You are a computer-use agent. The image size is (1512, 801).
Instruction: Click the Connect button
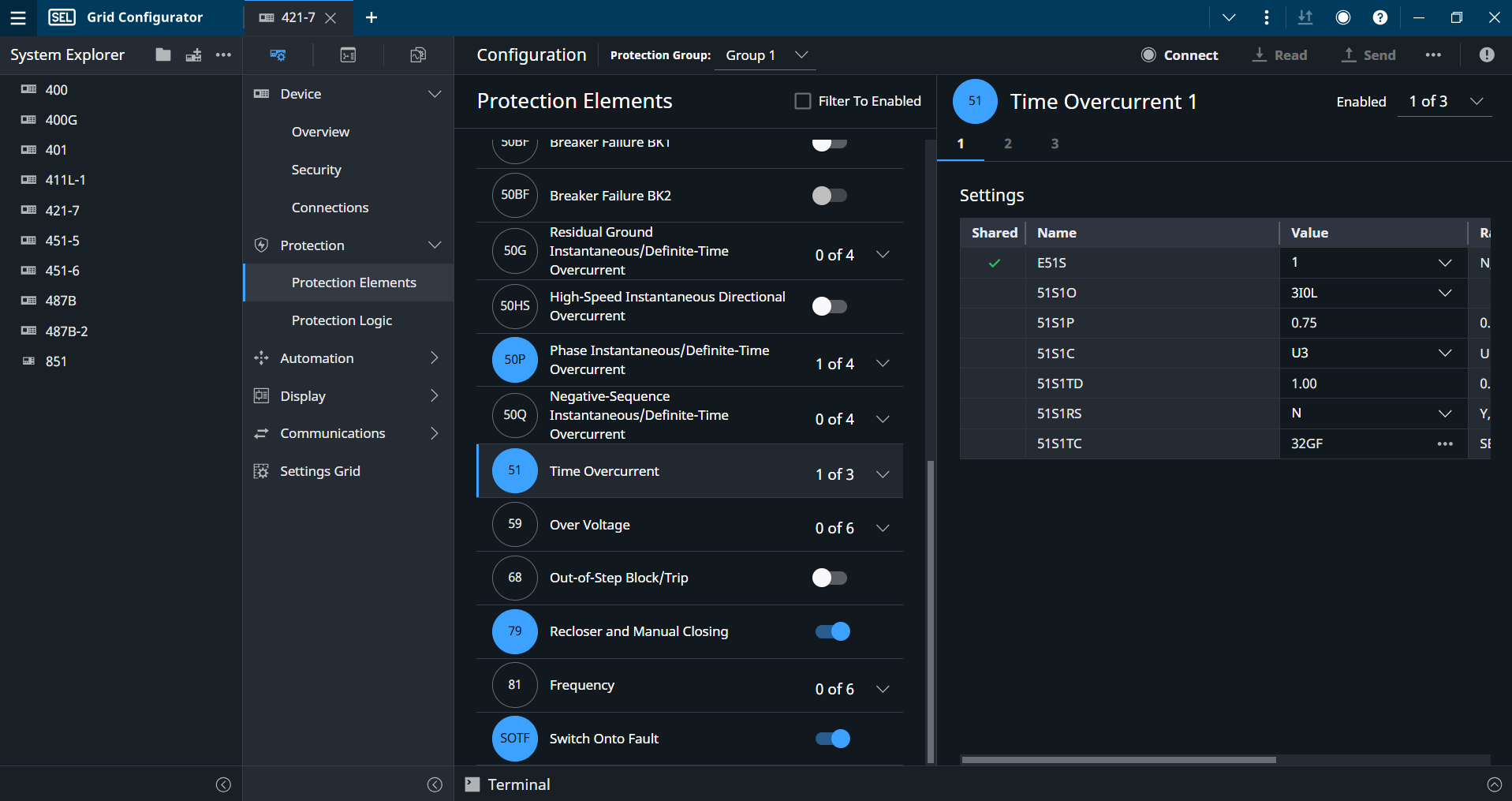pyautogui.click(x=1180, y=55)
